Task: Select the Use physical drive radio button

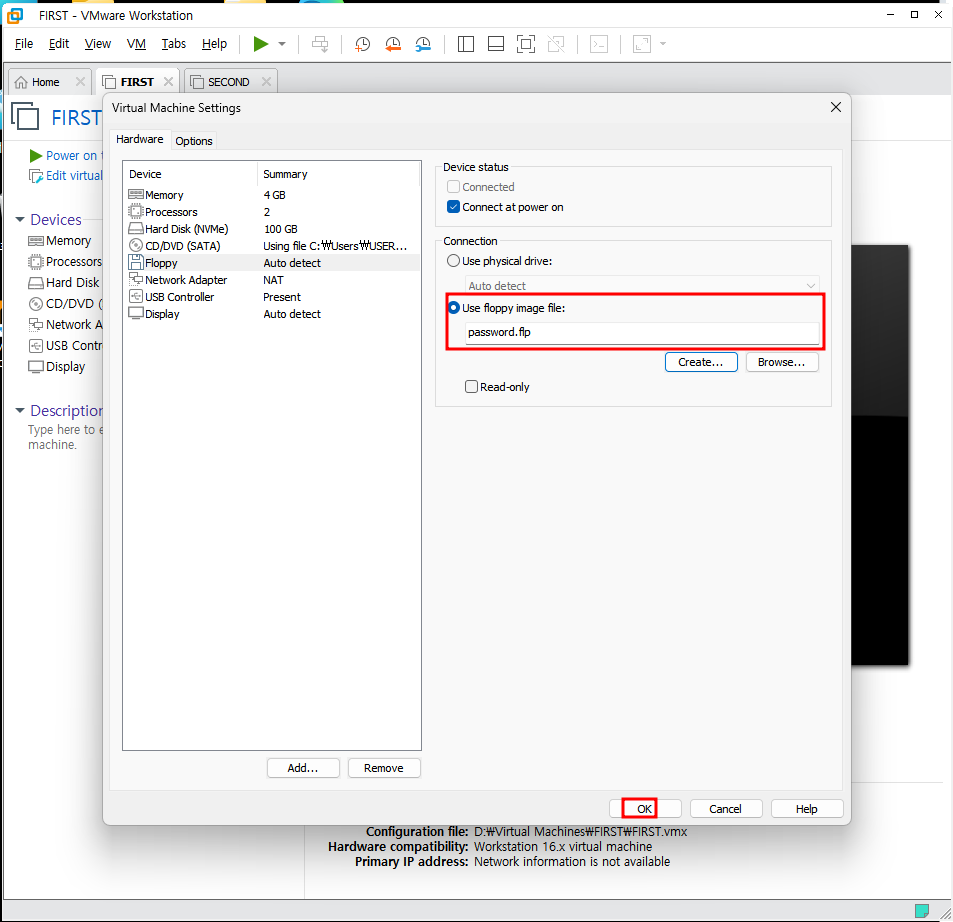Action: [453, 261]
